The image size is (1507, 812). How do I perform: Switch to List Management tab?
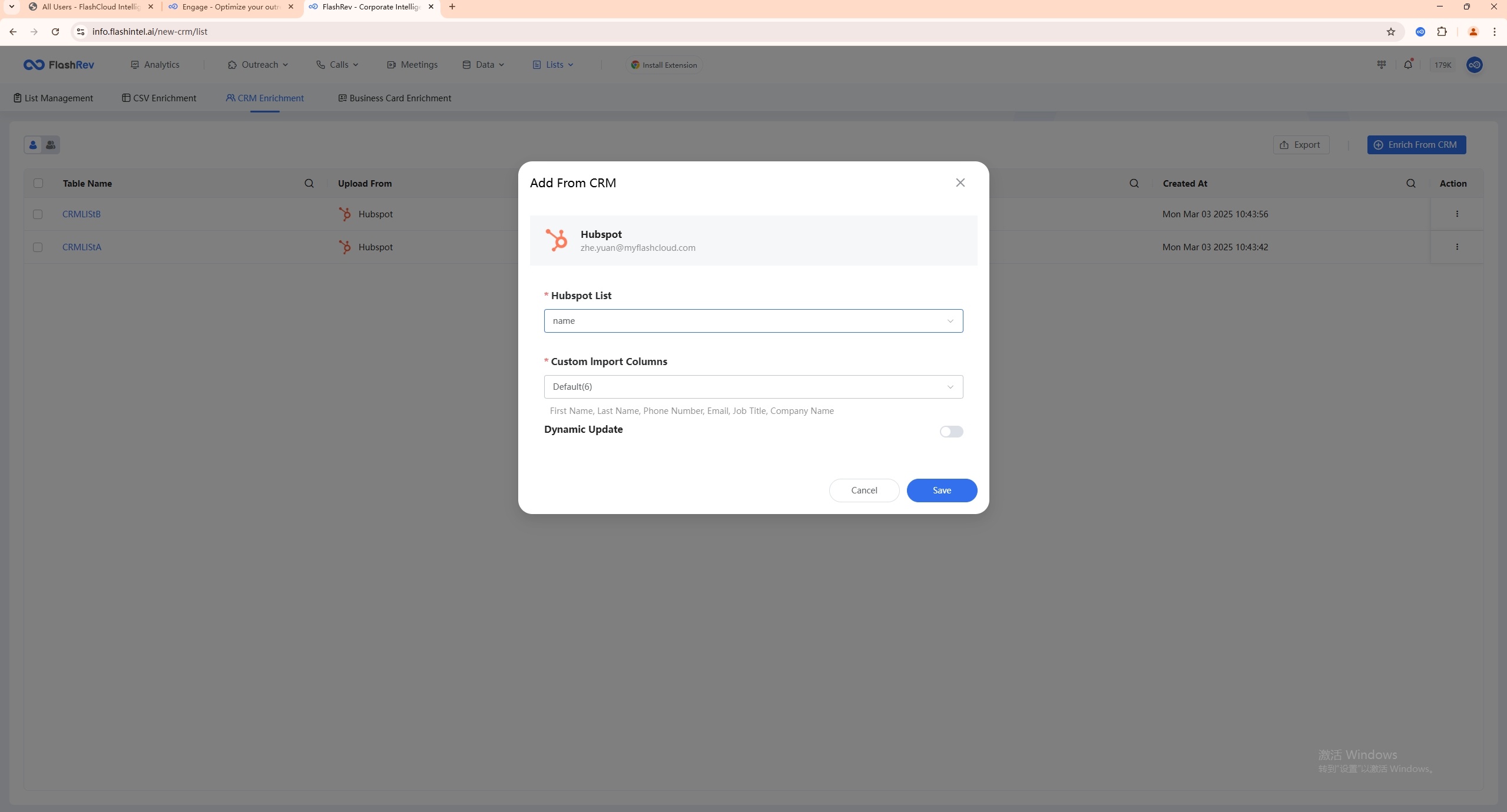[53, 98]
